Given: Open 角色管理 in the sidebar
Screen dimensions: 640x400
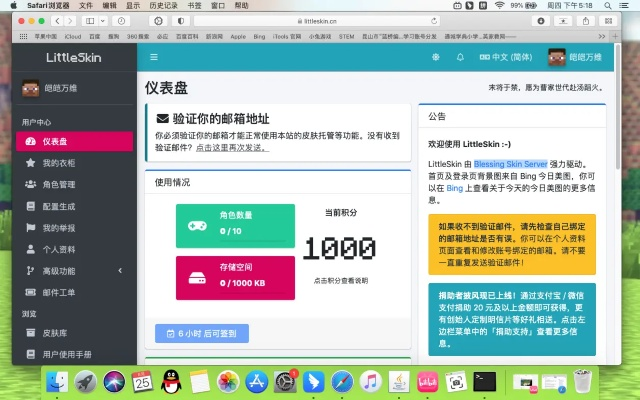Looking at the screenshot, I should [x=74, y=184].
